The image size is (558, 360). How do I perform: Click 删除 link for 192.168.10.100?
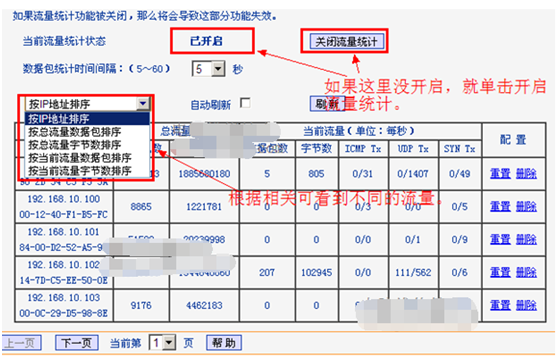tap(526, 206)
